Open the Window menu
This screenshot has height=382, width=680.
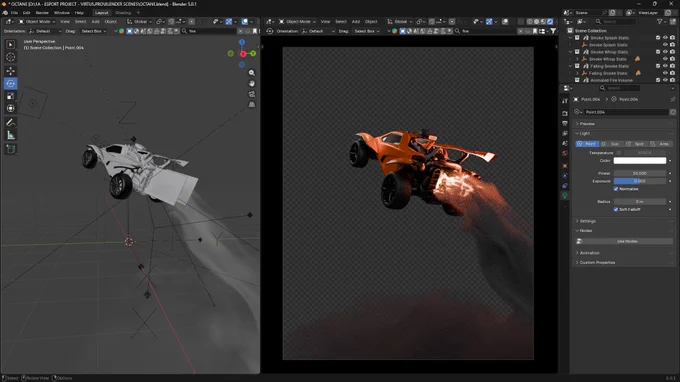click(62, 13)
